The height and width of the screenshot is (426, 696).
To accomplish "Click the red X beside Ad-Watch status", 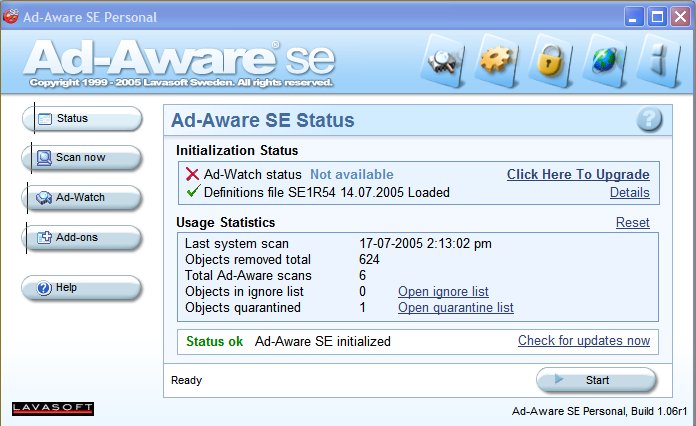I will click(x=192, y=174).
